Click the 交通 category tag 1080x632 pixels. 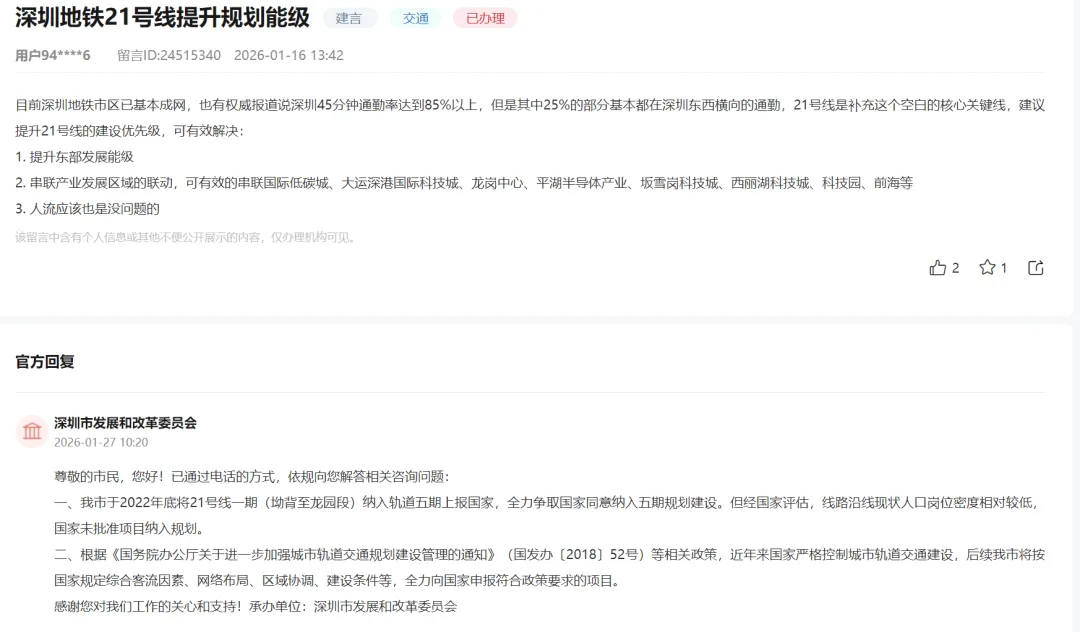(x=416, y=19)
